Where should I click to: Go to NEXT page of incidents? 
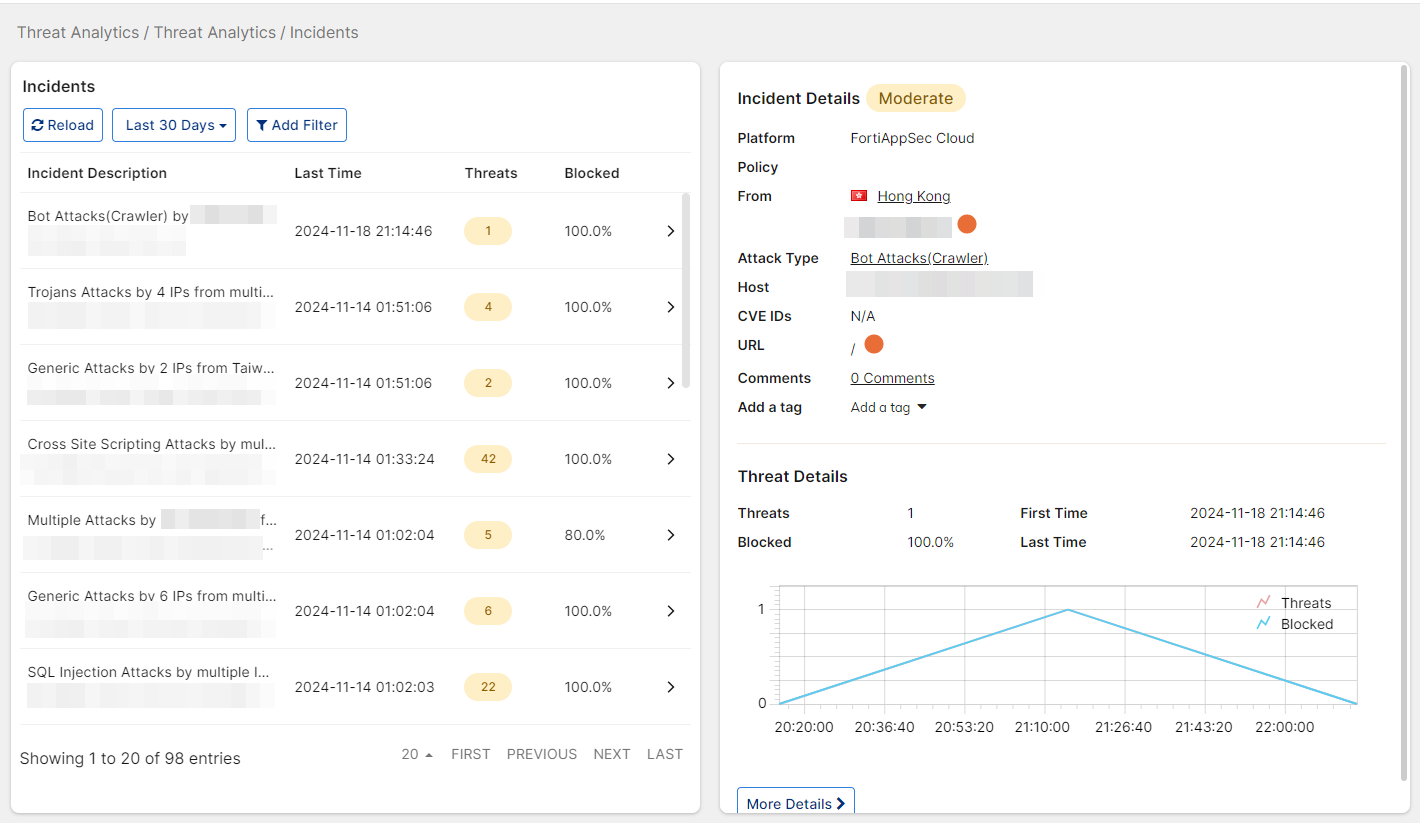(x=611, y=754)
